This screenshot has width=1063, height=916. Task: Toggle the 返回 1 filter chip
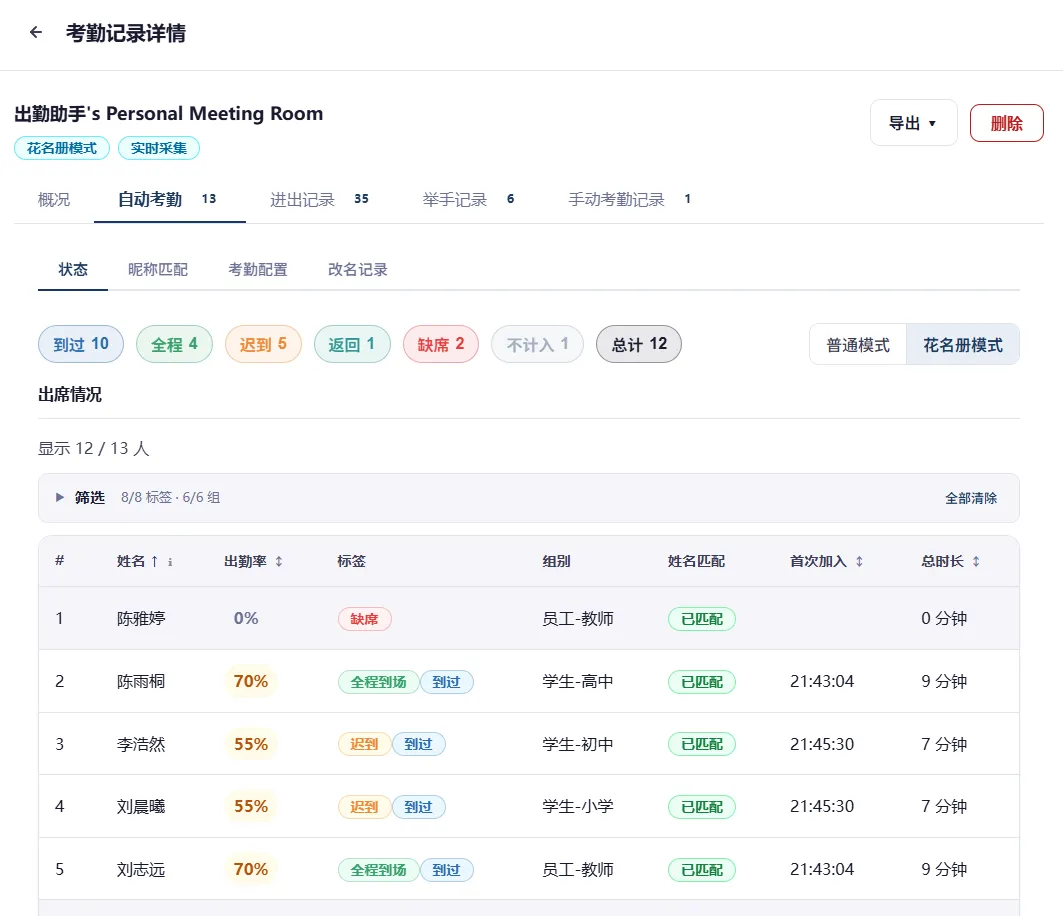[352, 344]
